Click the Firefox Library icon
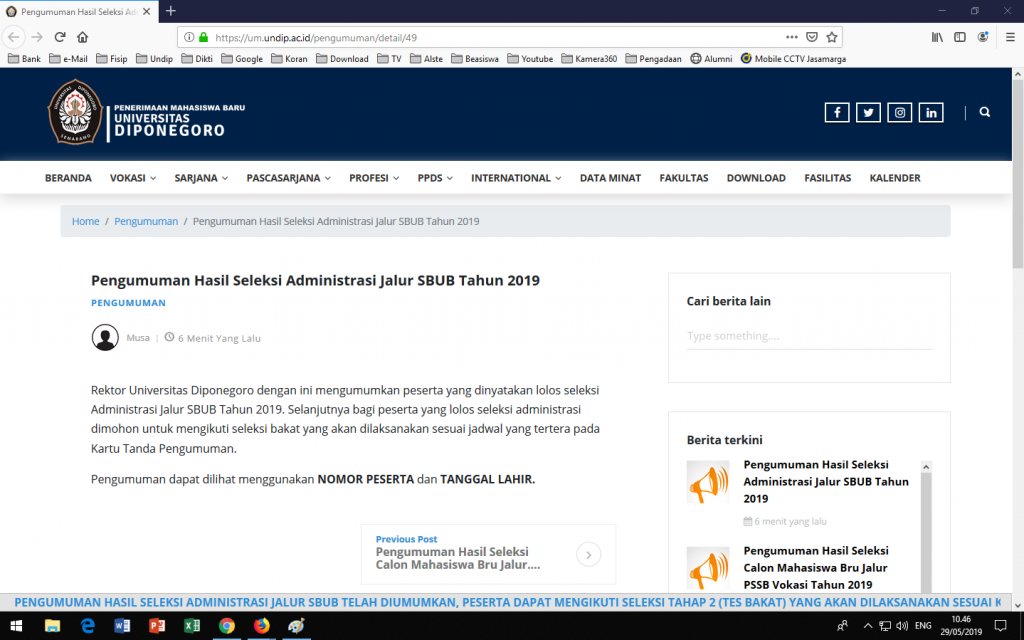 [936, 36]
